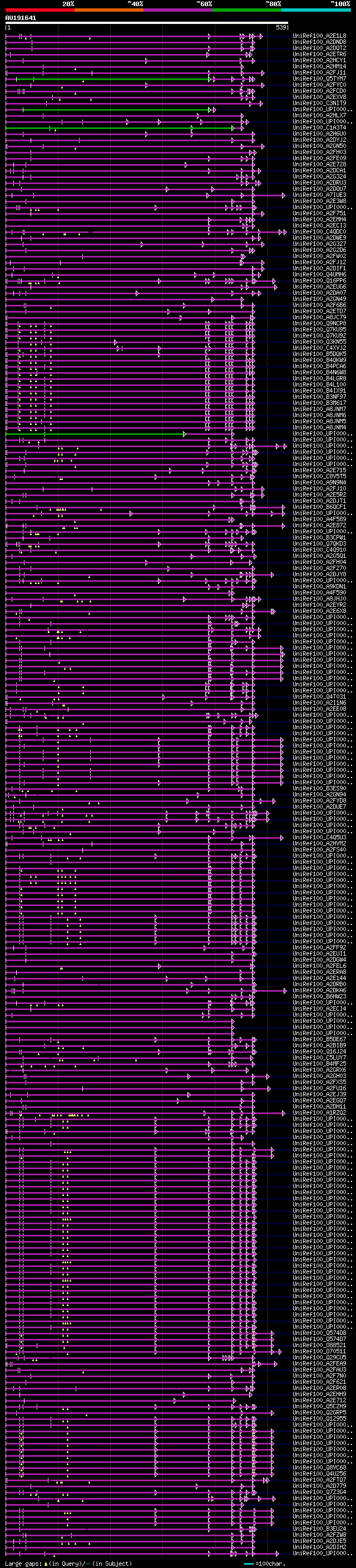Image resolution: width=356 pixels, height=1568 pixels.
Task: Click the UniRef100_A2G327 hit name
Action: 319,244
